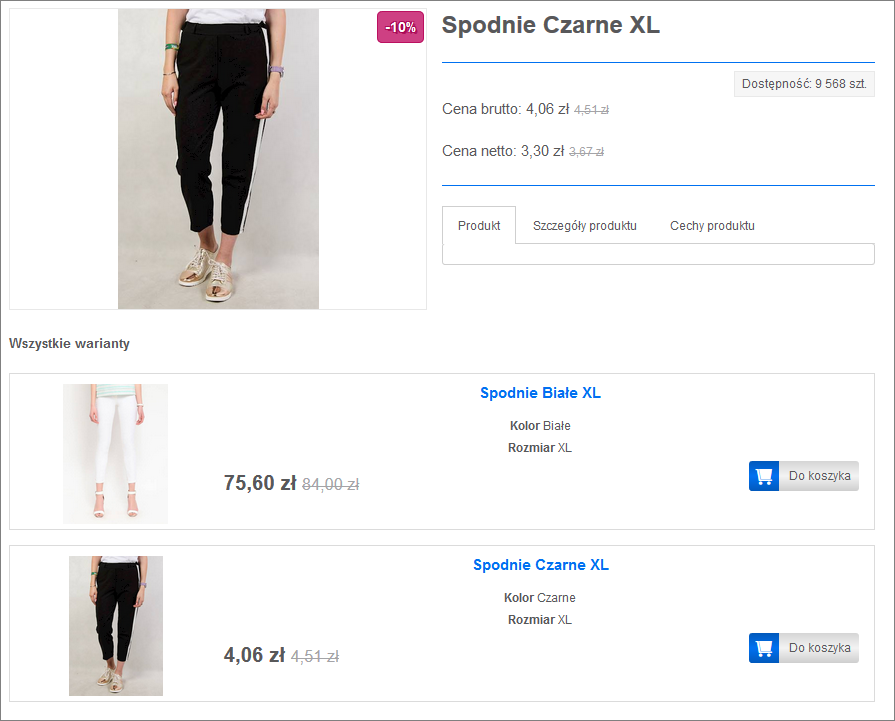895x721 pixels.
Task: Click the cart icon for Spodnie Białe XL
Action: (x=764, y=476)
